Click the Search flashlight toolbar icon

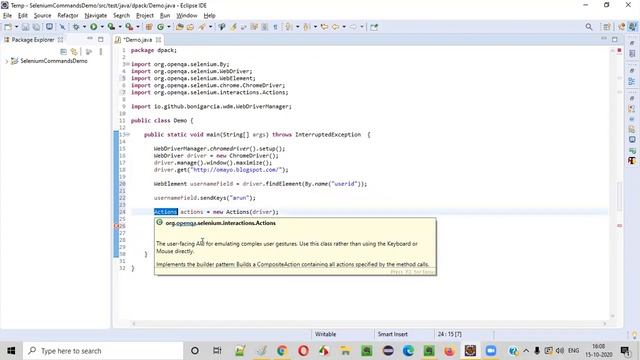[x=202, y=27]
